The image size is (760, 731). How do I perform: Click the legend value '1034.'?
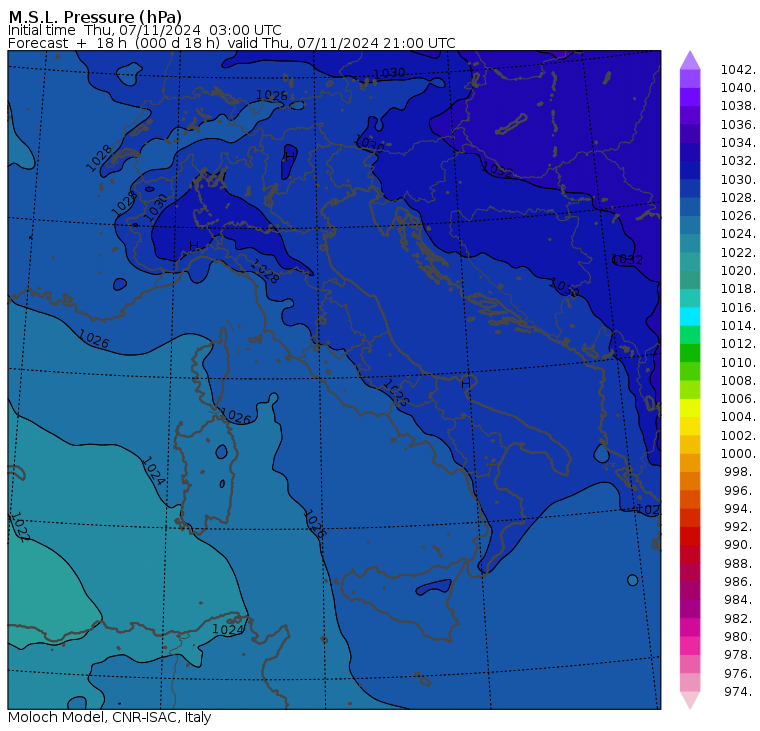tap(738, 143)
